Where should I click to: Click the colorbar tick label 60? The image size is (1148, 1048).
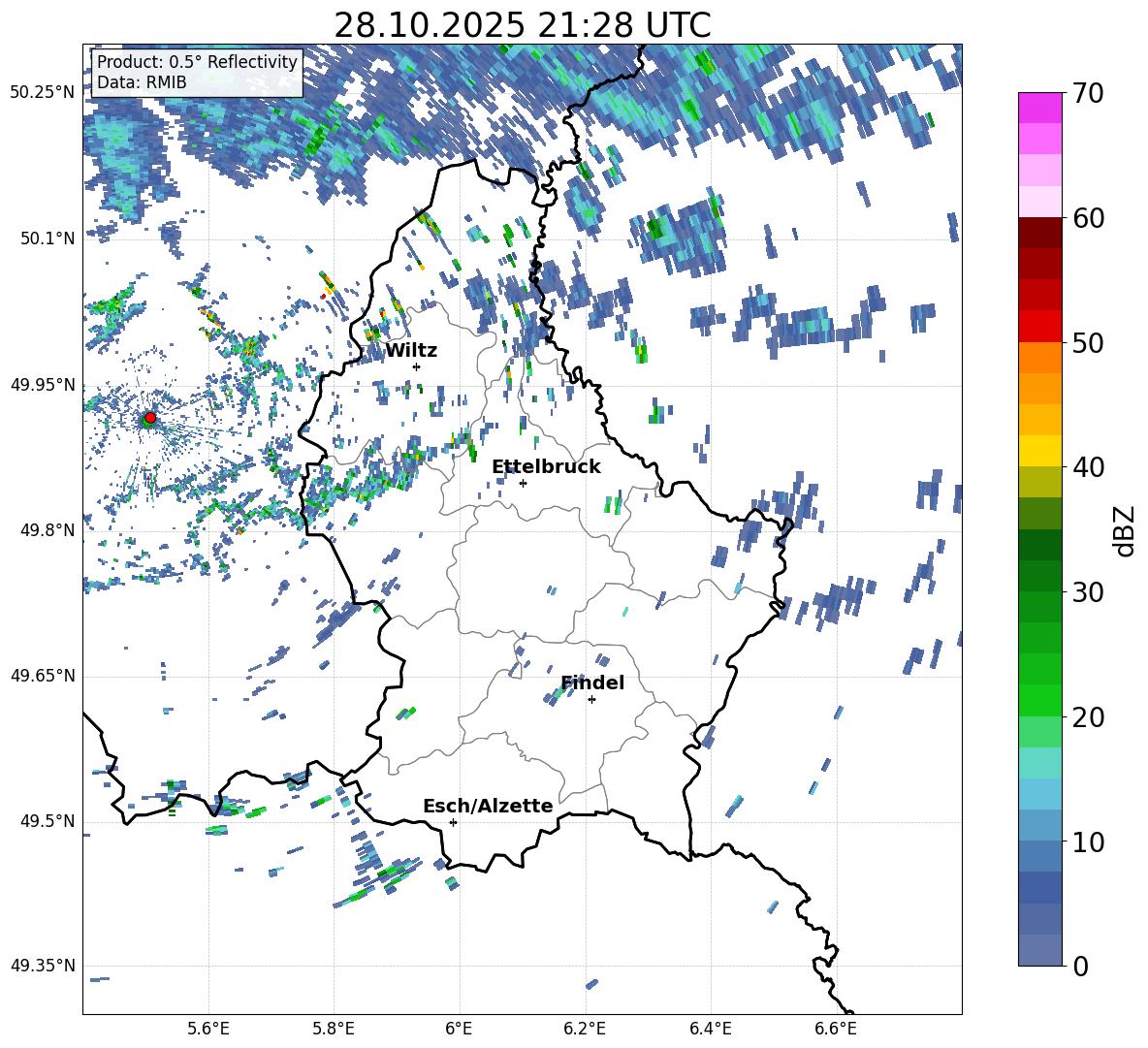tap(1088, 218)
